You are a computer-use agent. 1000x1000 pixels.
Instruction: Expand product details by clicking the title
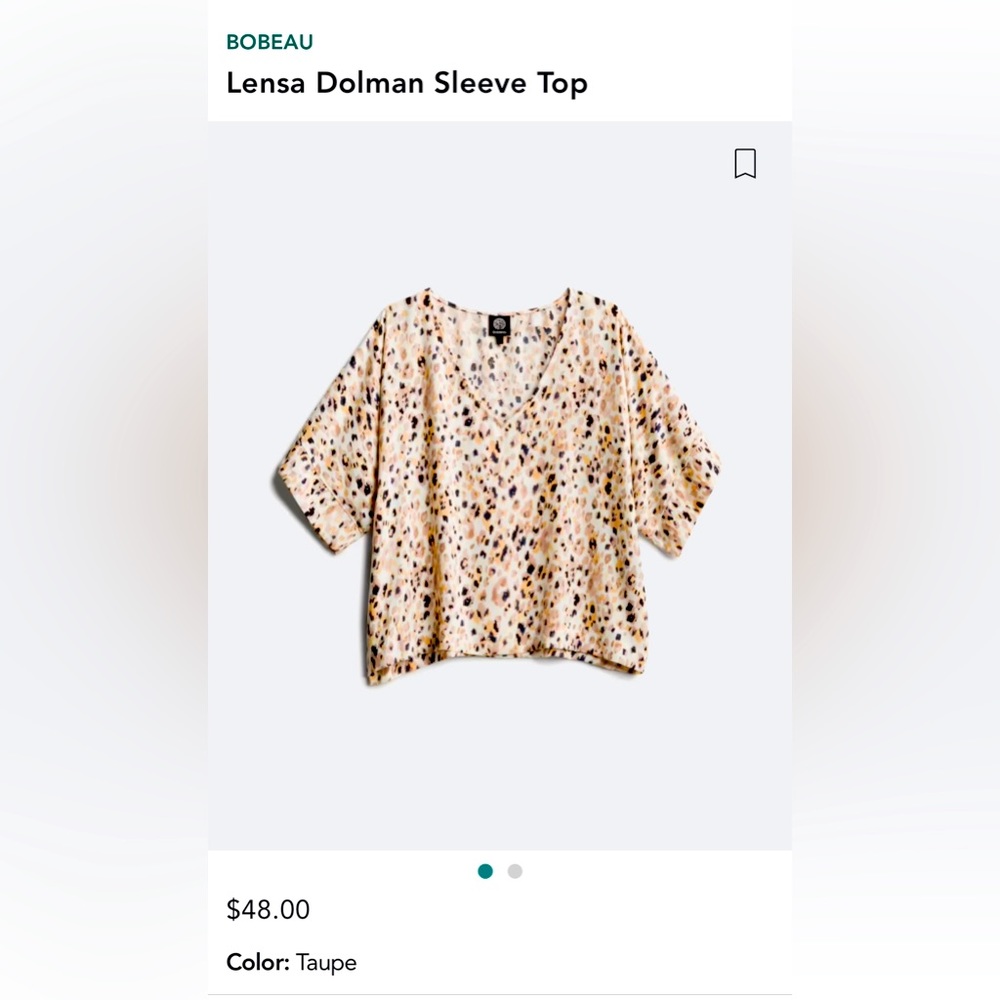coord(407,84)
